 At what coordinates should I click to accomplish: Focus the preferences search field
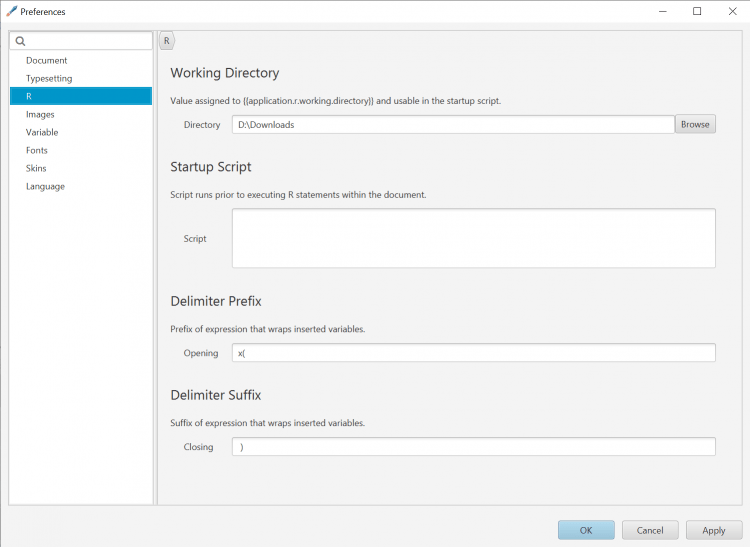pyautogui.click(x=88, y=41)
